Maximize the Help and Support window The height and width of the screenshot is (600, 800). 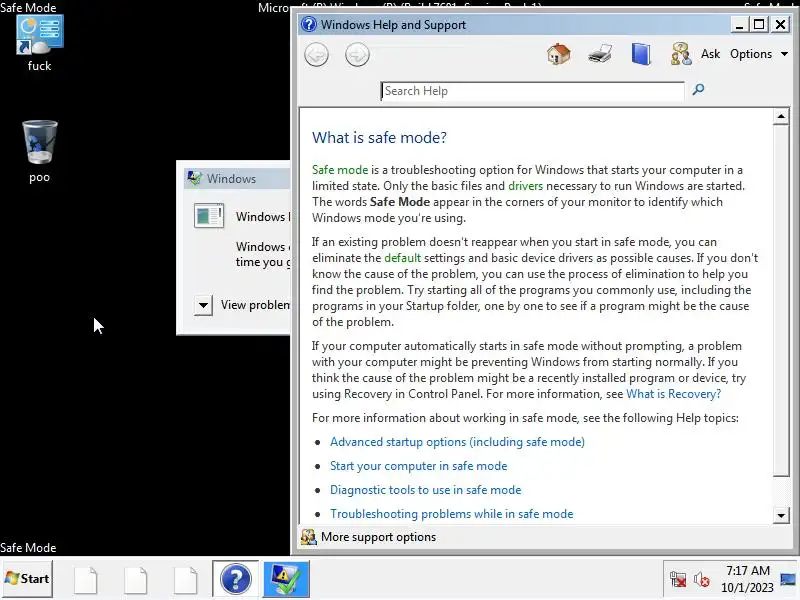coord(759,24)
